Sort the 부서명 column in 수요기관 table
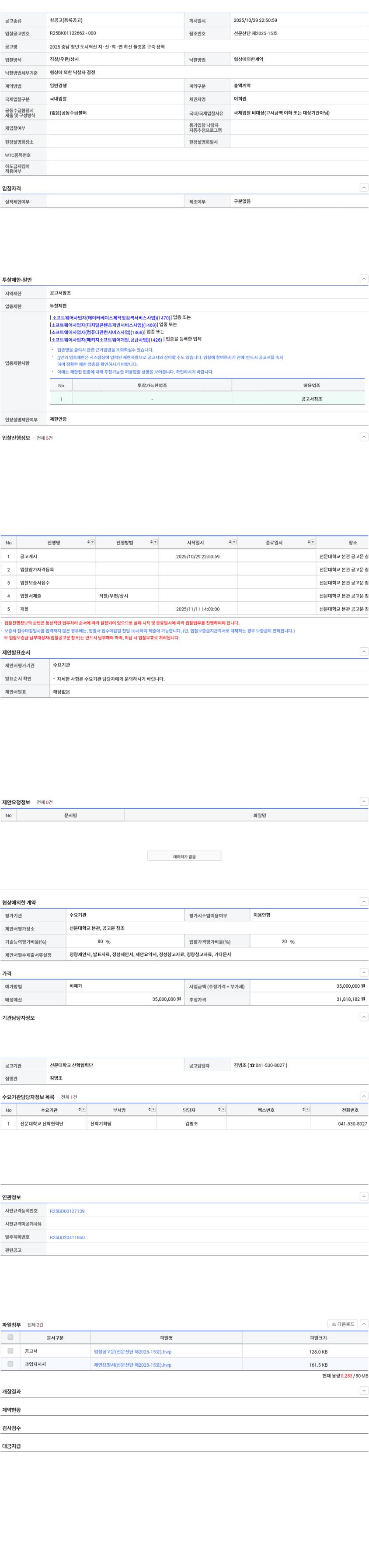 tap(150, 1110)
